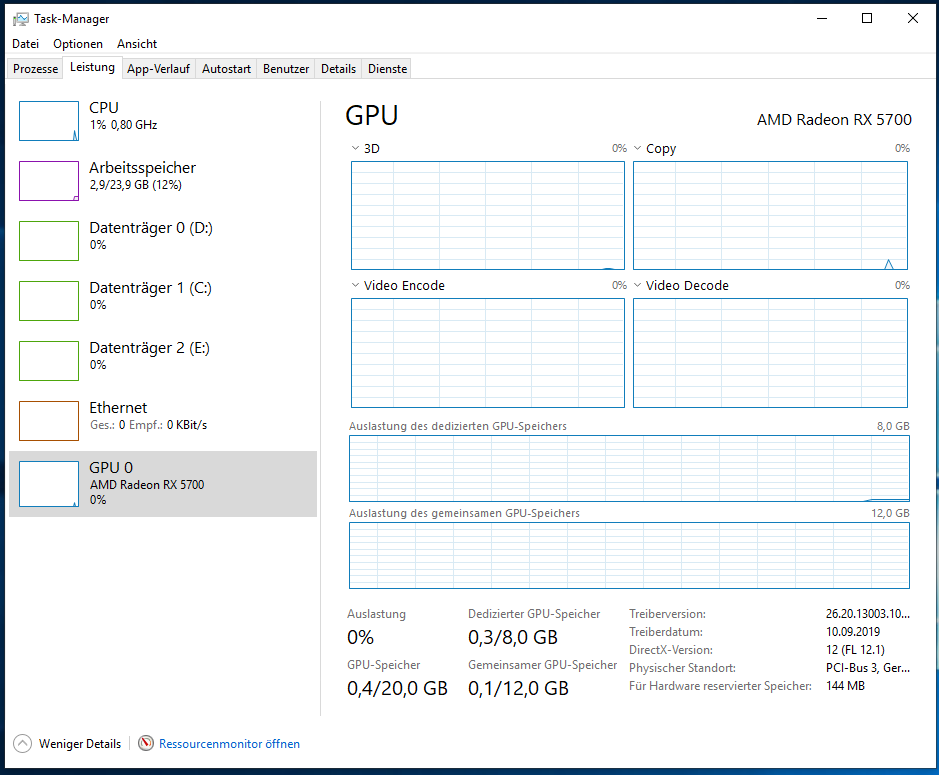Viewport: 939px width, 775px height.
Task: Switch to the Leistung tab
Action: 92,67
